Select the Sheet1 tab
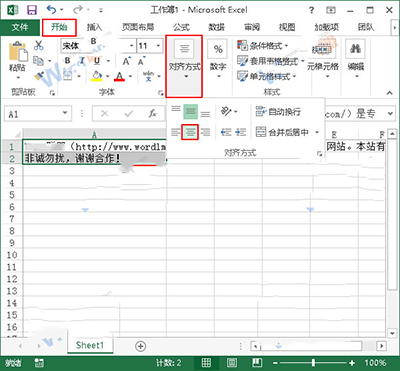Image resolution: width=400 pixels, height=371 pixels. [x=90, y=345]
